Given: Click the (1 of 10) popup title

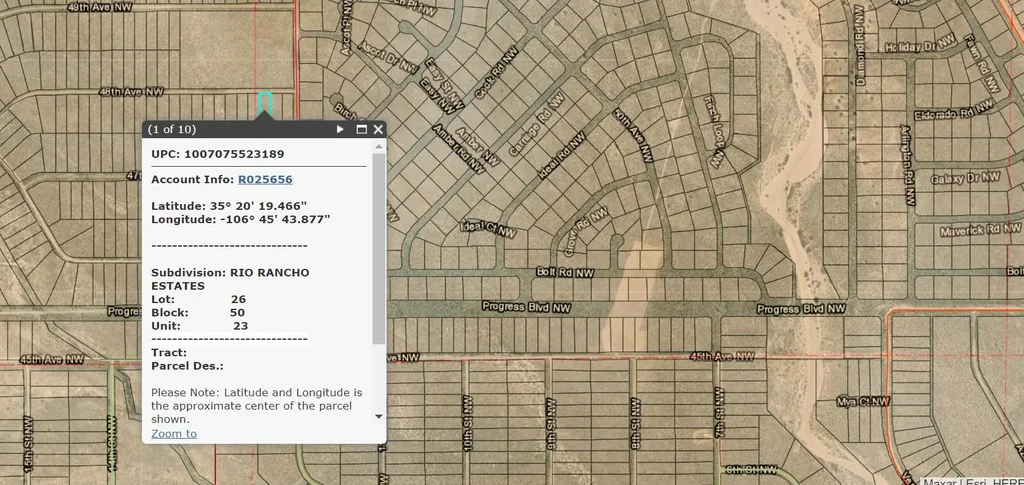Looking at the screenshot, I should point(172,129).
